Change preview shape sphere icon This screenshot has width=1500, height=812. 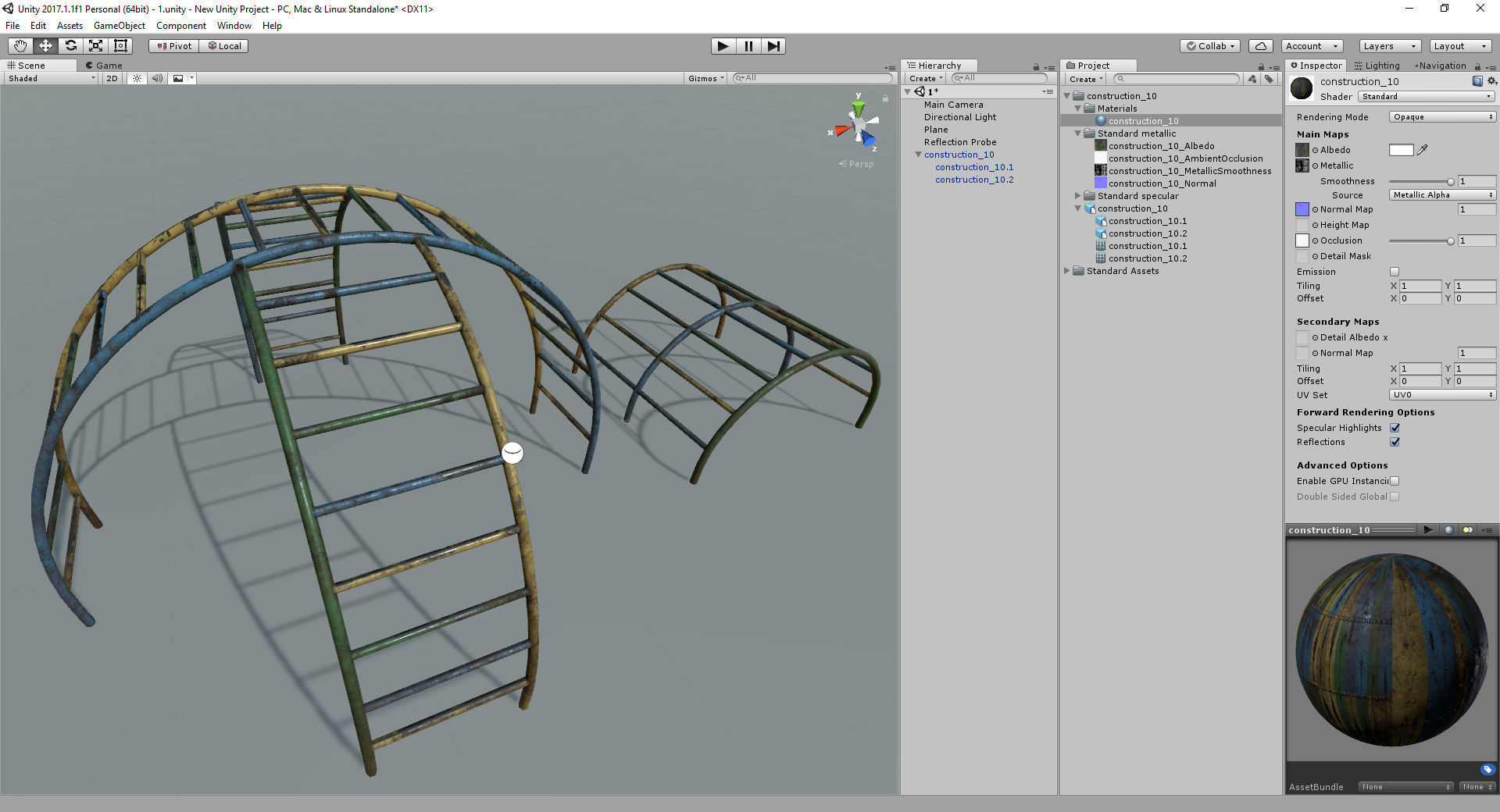[1449, 530]
